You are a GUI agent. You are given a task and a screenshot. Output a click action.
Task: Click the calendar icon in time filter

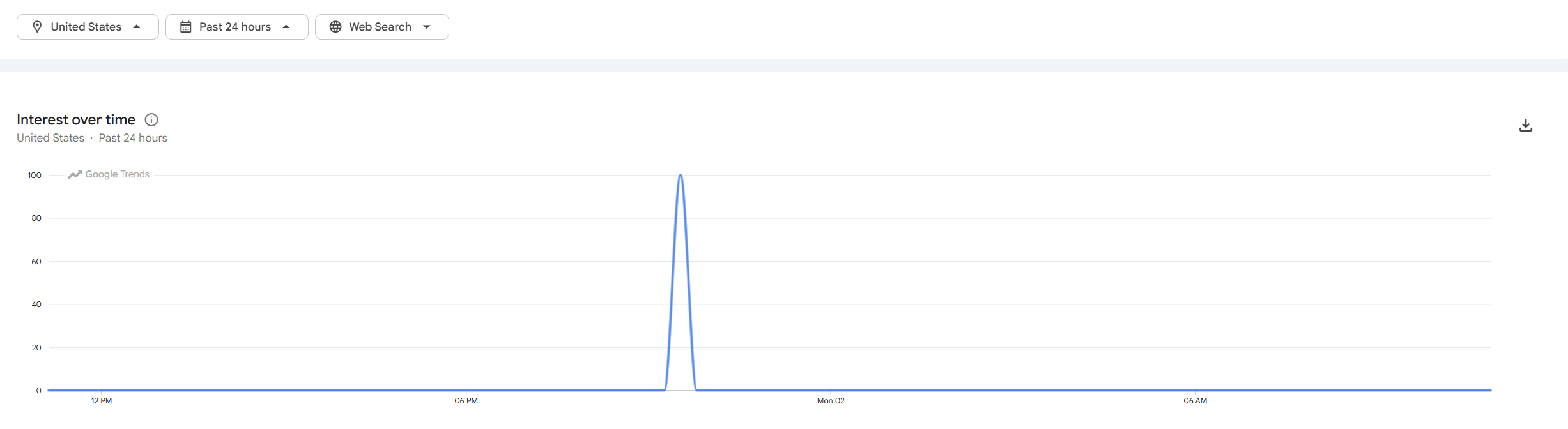[x=185, y=27]
